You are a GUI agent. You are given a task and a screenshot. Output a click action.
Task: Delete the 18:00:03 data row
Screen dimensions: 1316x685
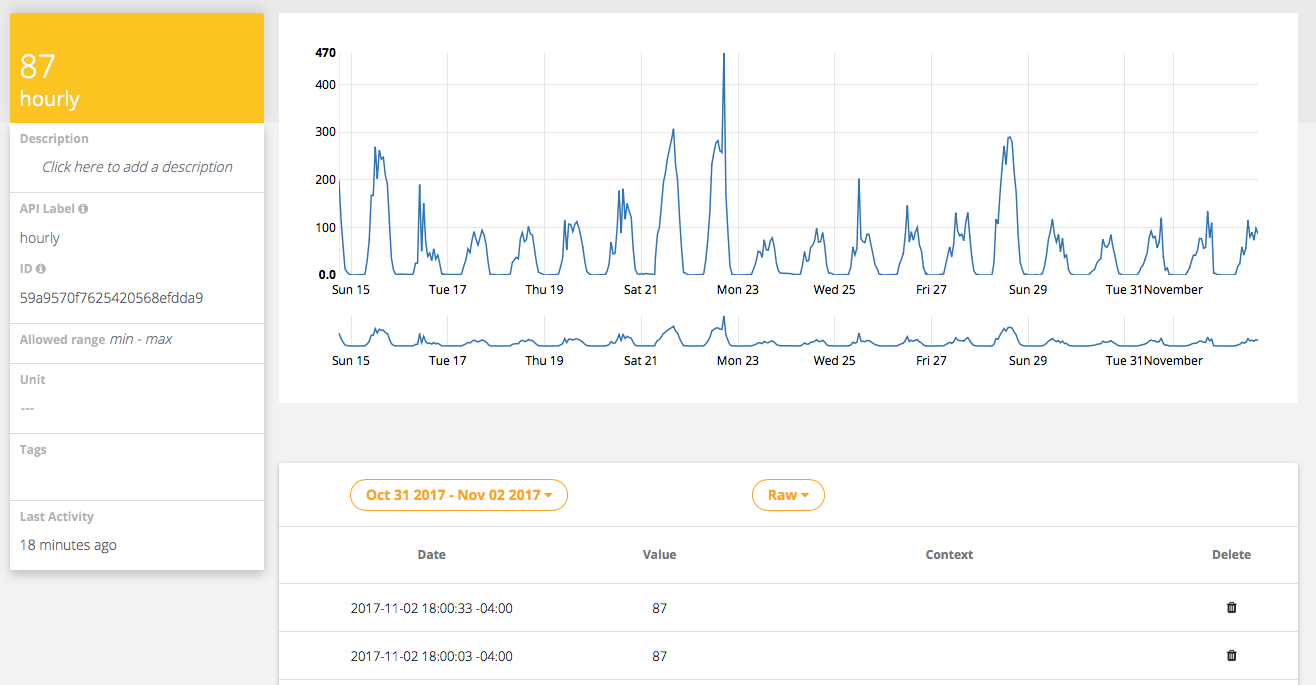coord(1231,655)
